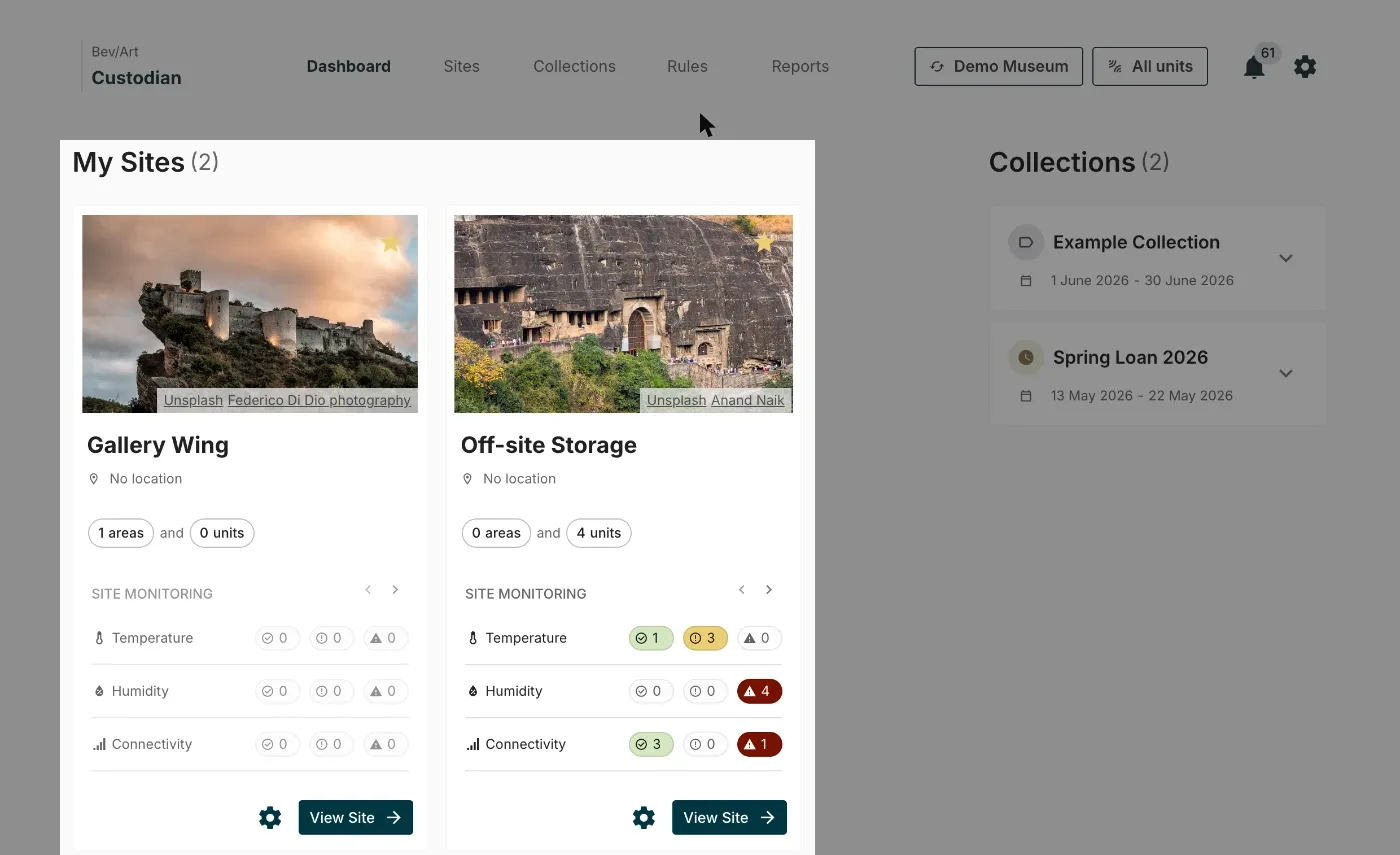The width and height of the screenshot is (1400, 855).
Task: Click the Gallery Wing castle thumbnail
Action: (x=250, y=313)
